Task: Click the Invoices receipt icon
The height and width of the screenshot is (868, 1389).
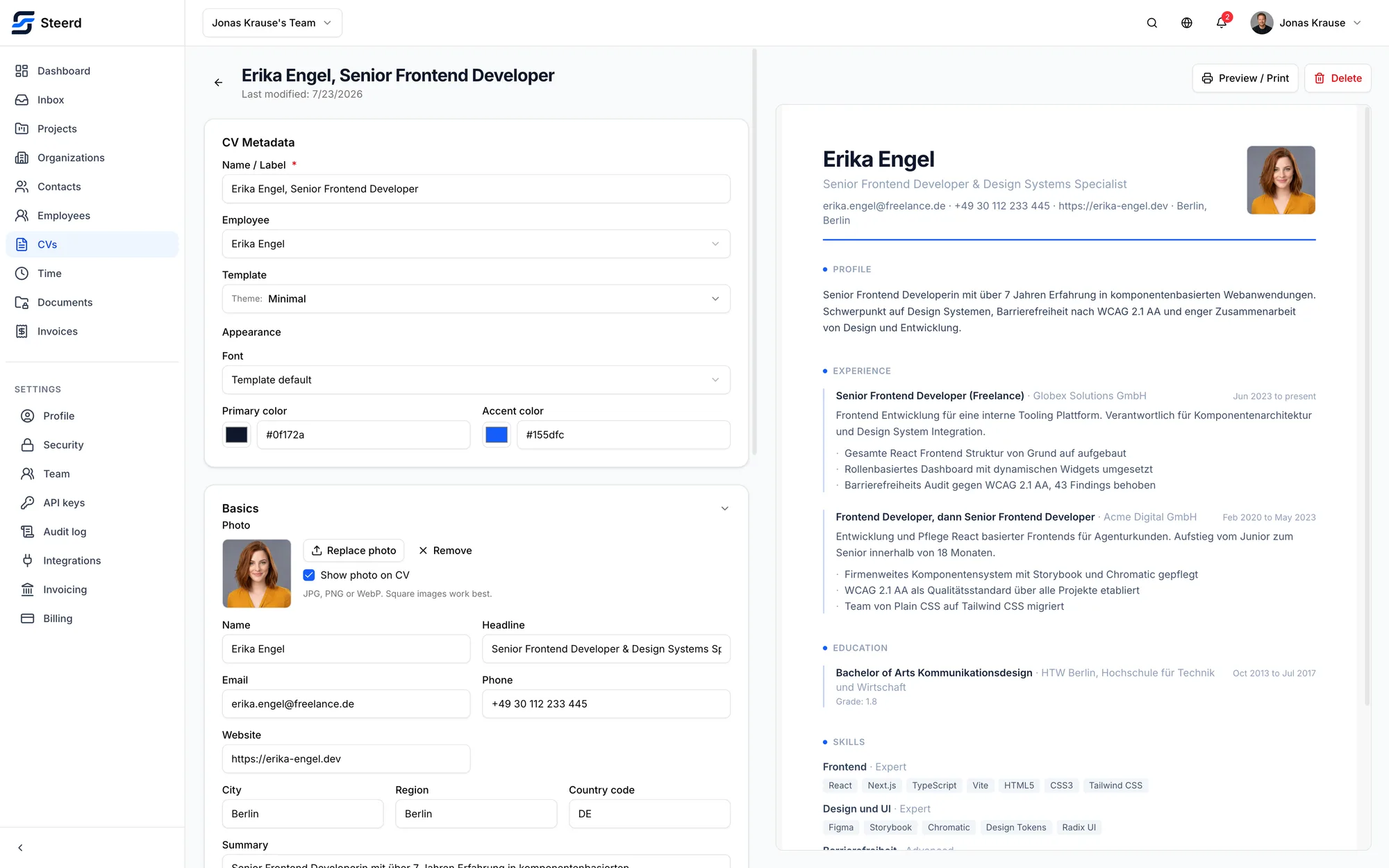Action: point(22,331)
